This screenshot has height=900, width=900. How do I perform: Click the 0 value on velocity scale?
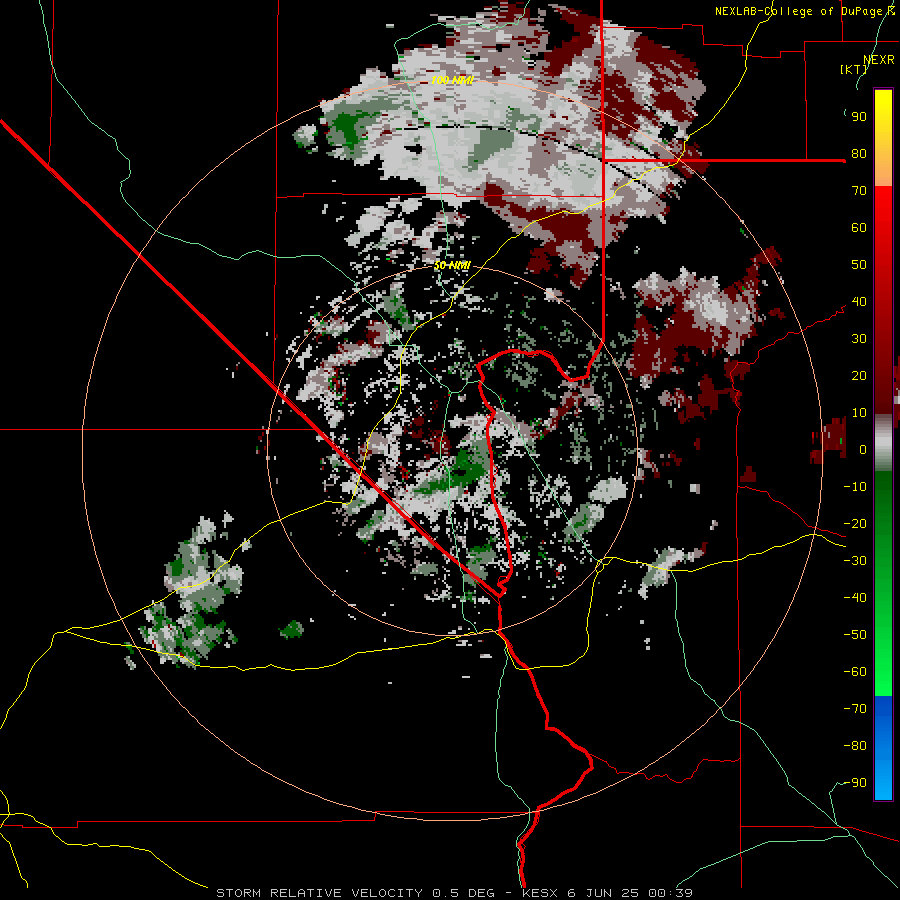click(863, 450)
